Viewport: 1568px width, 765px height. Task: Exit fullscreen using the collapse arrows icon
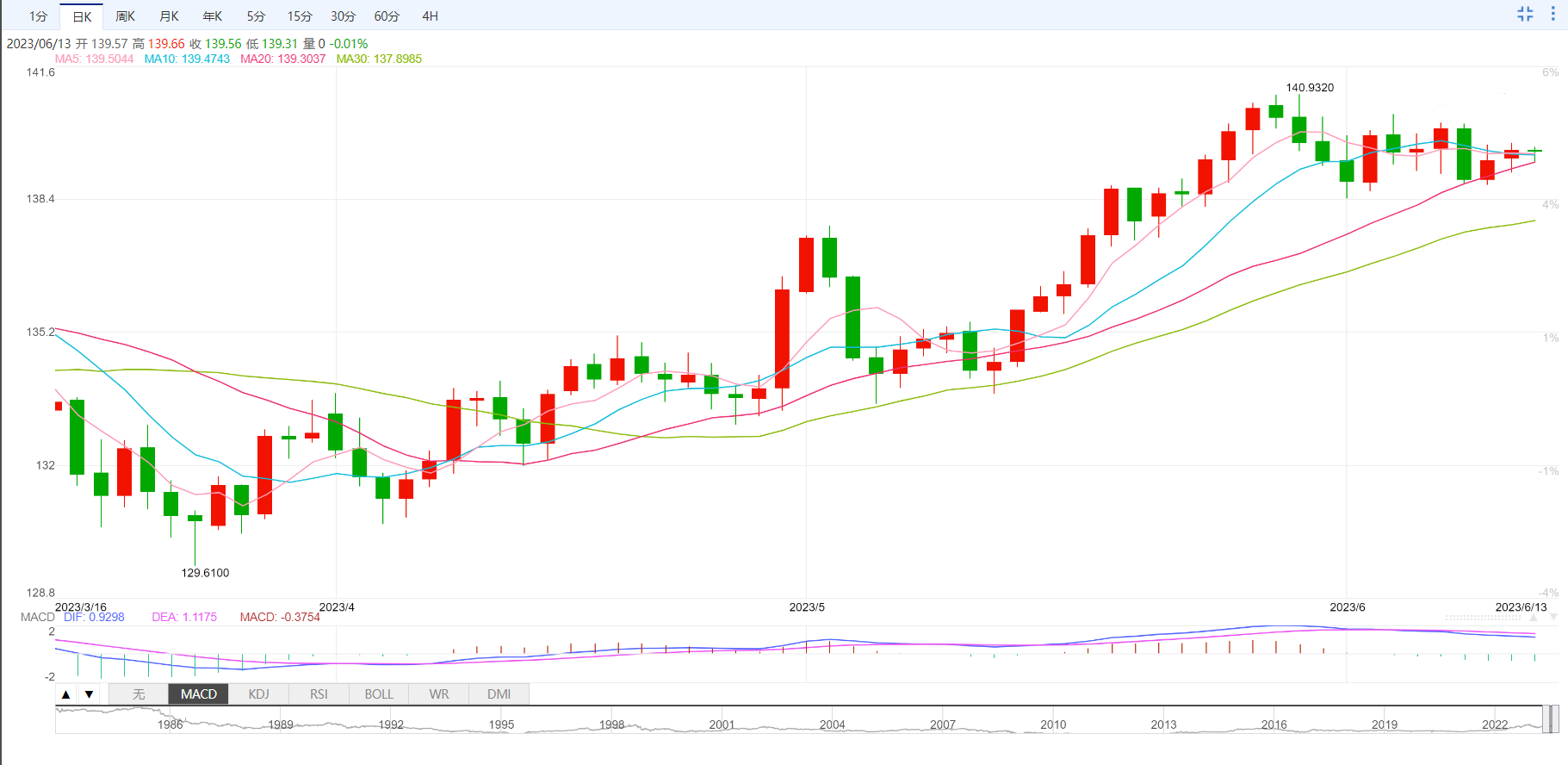1525,14
